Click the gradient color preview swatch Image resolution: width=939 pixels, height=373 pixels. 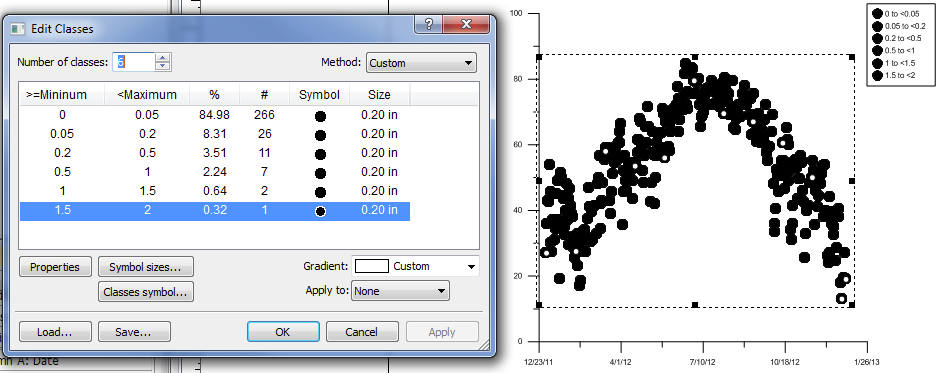[x=371, y=266]
